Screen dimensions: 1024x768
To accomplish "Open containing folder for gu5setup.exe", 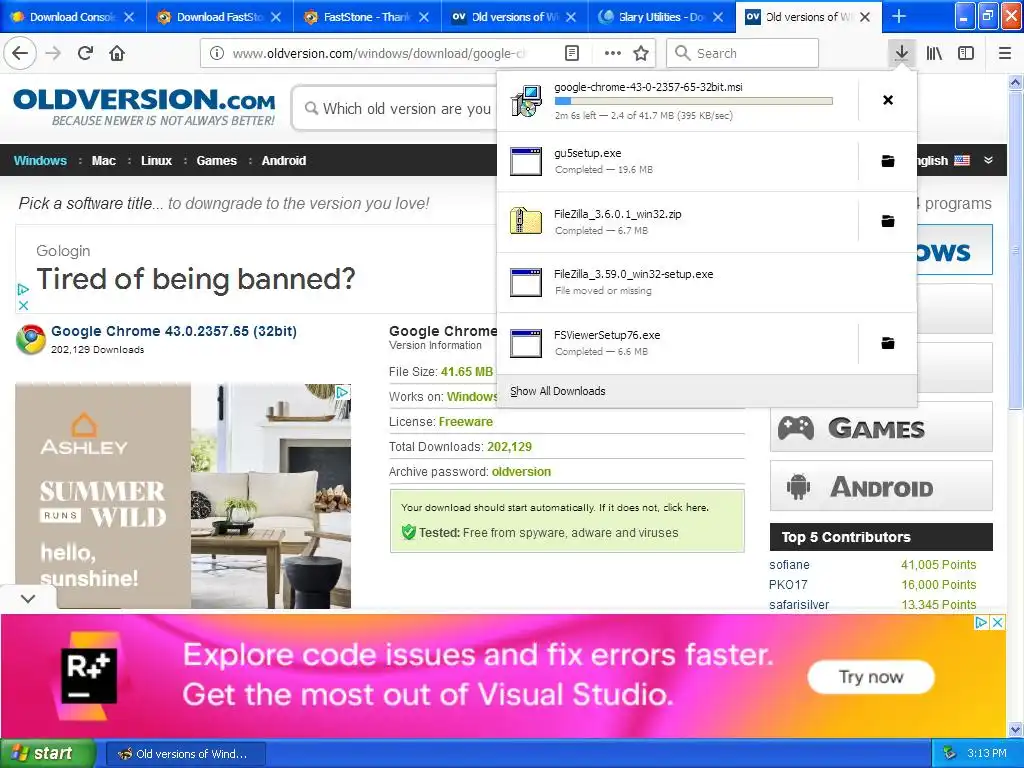I will tap(888, 161).
